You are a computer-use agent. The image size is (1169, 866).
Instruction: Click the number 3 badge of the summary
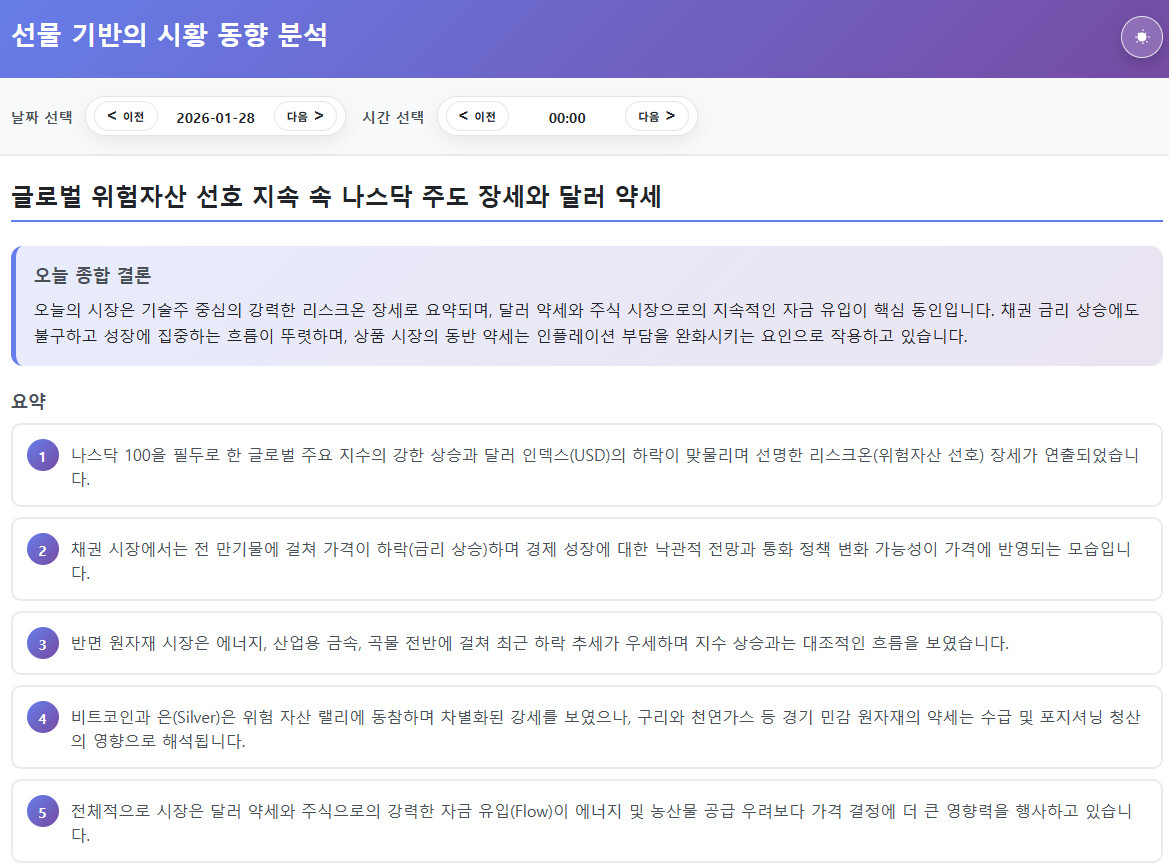(x=42, y=644)
